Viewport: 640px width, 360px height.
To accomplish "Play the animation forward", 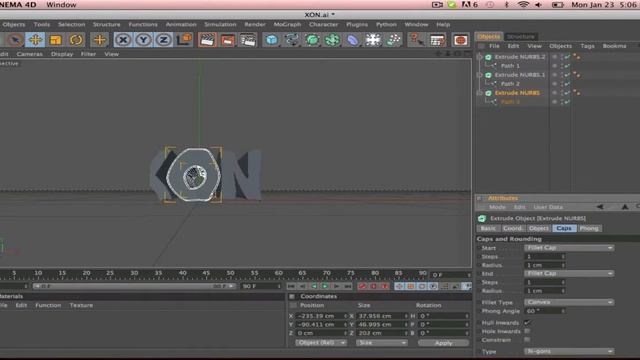I will (325, 287).
